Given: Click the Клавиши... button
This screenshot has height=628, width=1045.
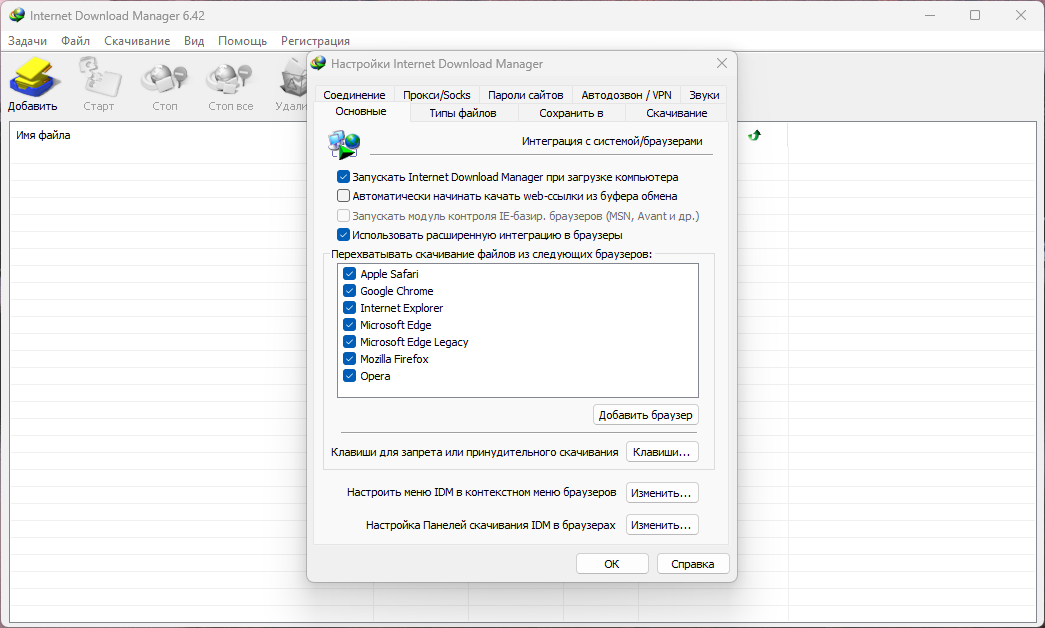Looking at the screenshot, I should pos(662,452).
